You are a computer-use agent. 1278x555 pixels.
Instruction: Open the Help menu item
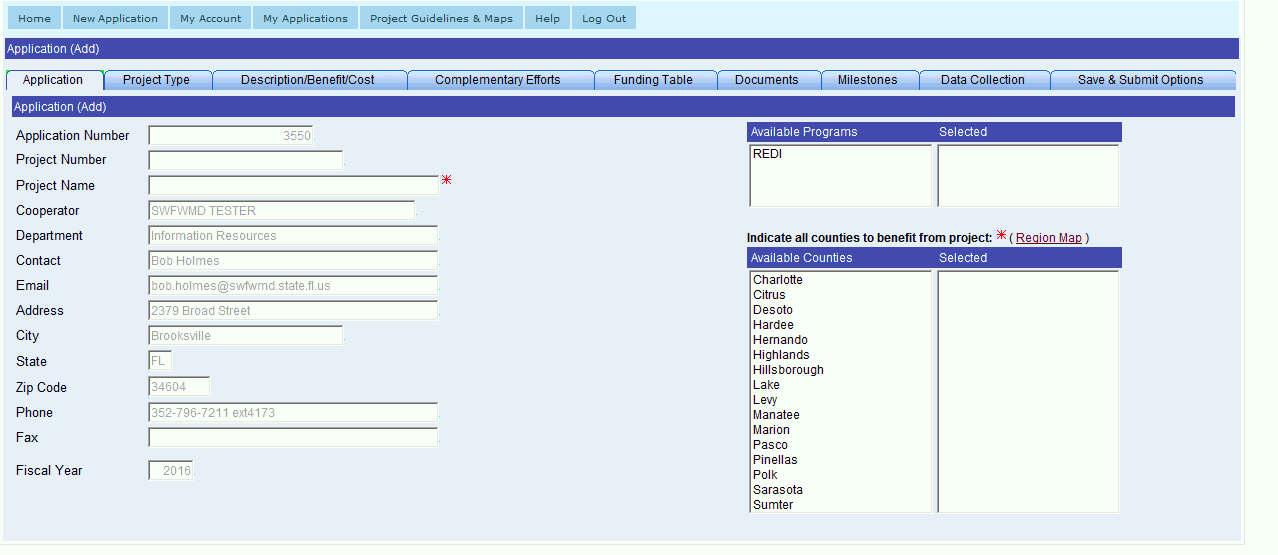547,18
